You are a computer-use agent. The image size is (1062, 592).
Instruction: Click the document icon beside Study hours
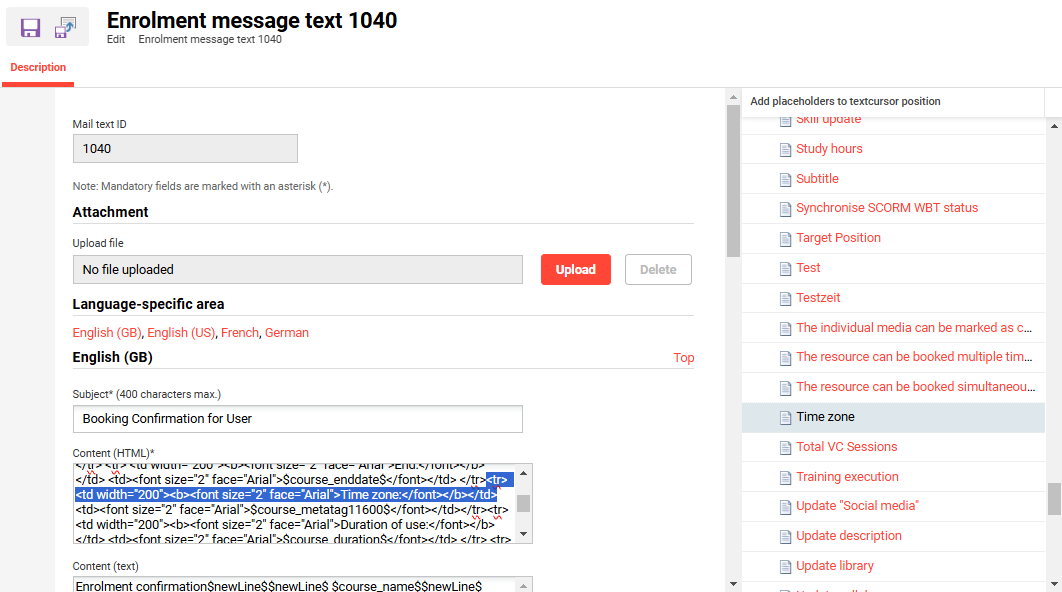pos(785,149)
